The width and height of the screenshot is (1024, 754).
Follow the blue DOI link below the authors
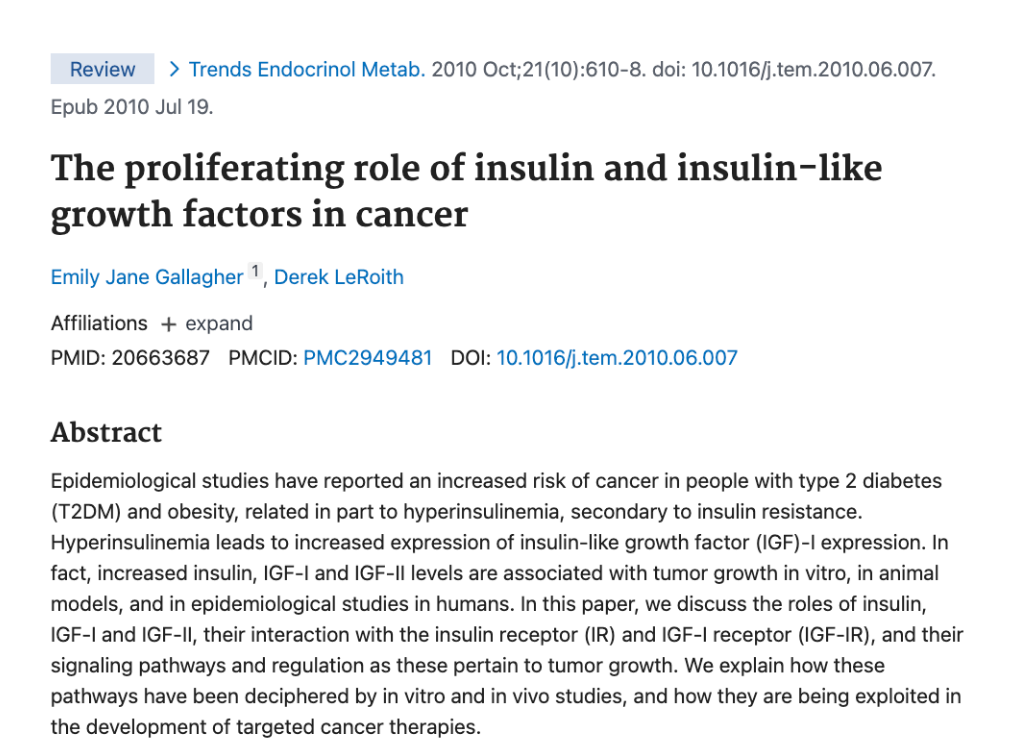[617, 357]
